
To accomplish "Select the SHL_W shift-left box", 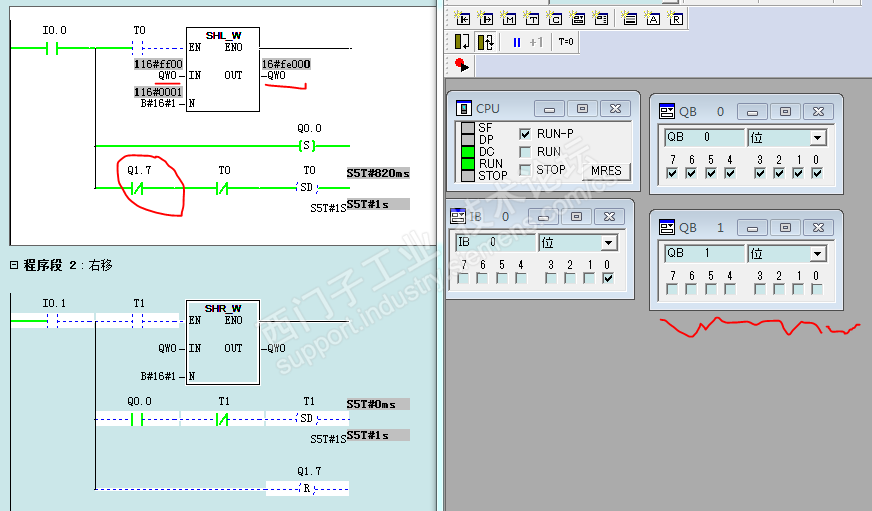I will tap(223, 70).
